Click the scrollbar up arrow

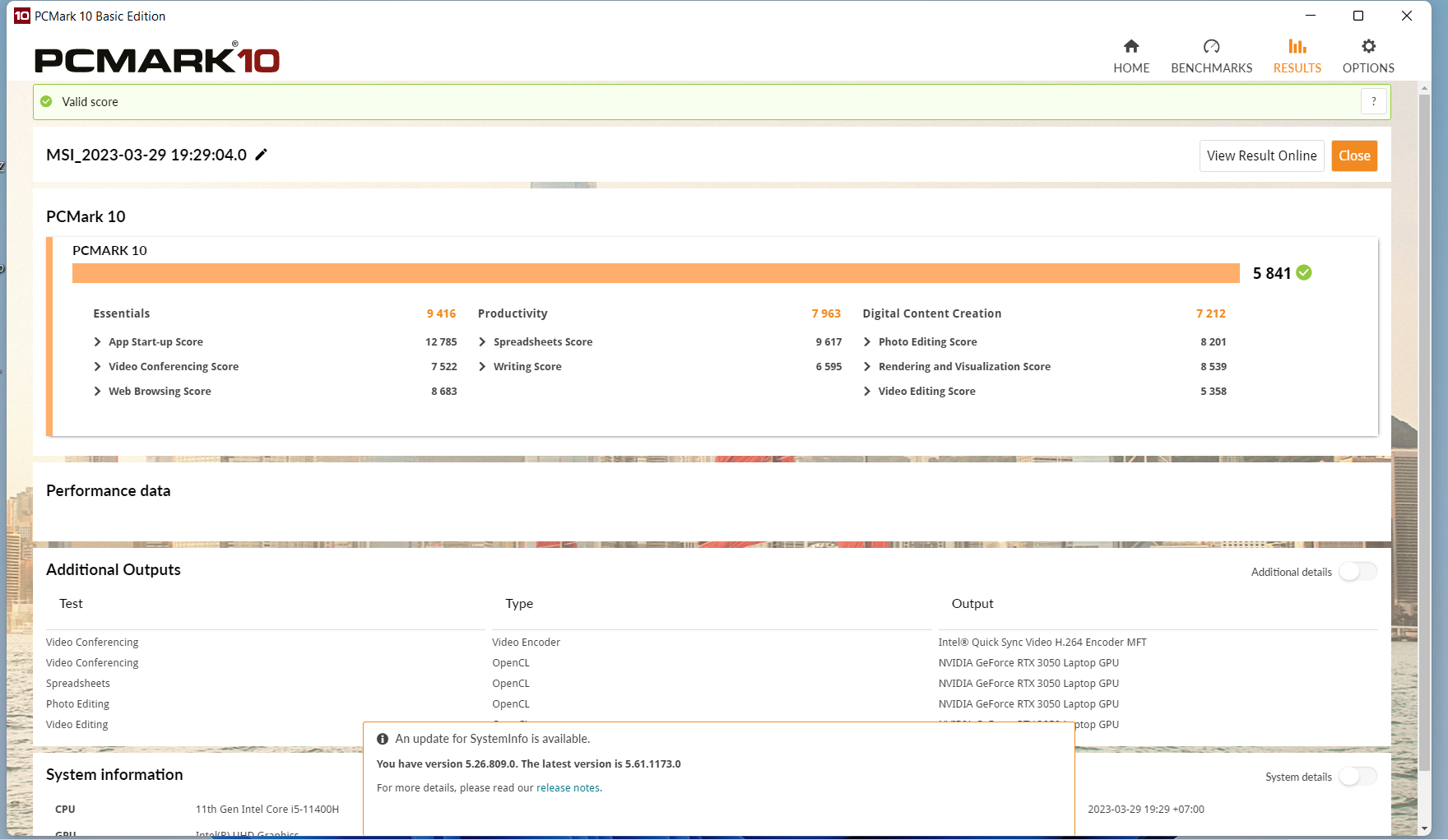pos(1425,89)
